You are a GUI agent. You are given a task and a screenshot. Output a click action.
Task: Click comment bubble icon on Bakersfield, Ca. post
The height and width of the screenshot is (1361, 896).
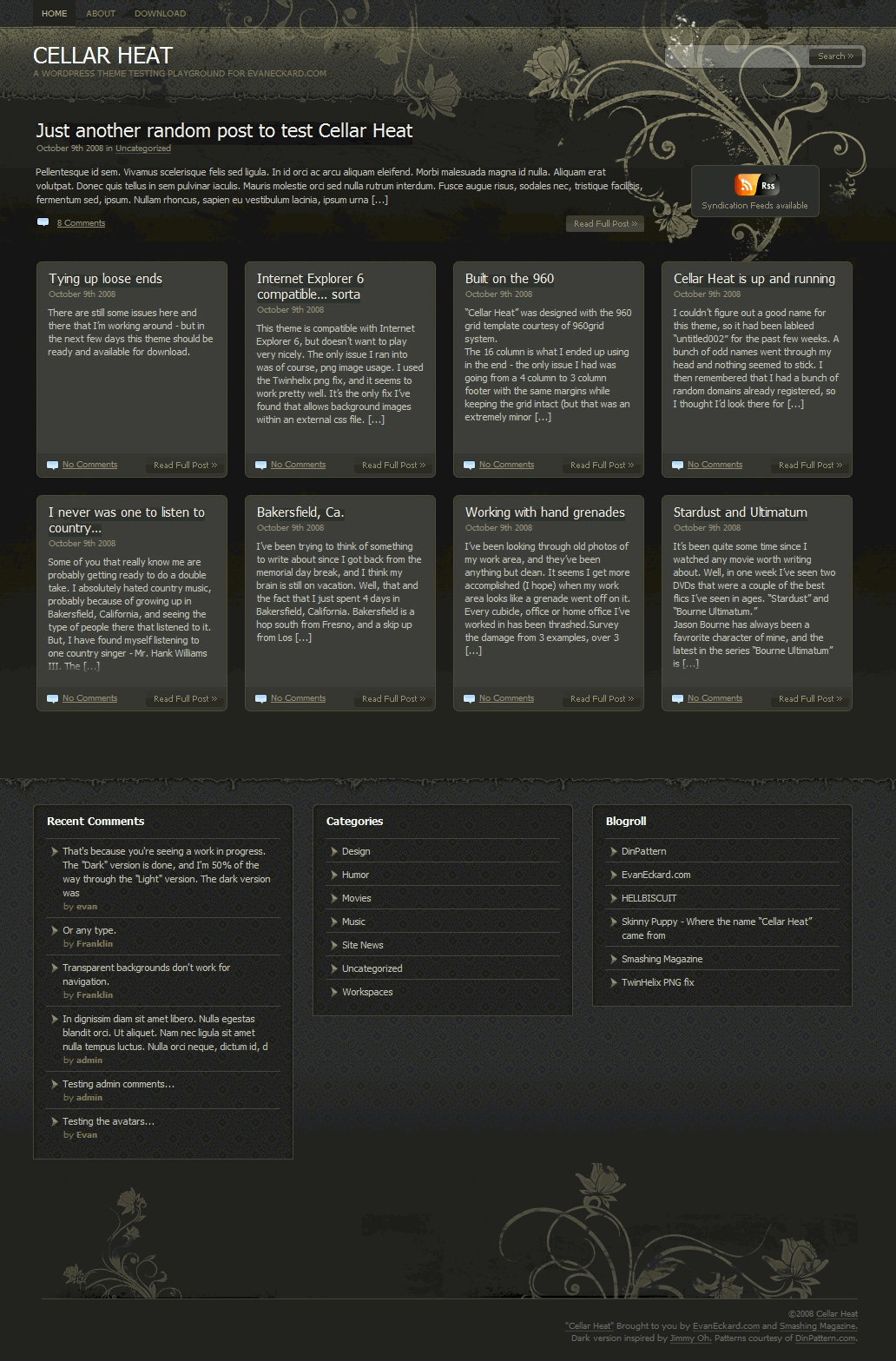260,699
